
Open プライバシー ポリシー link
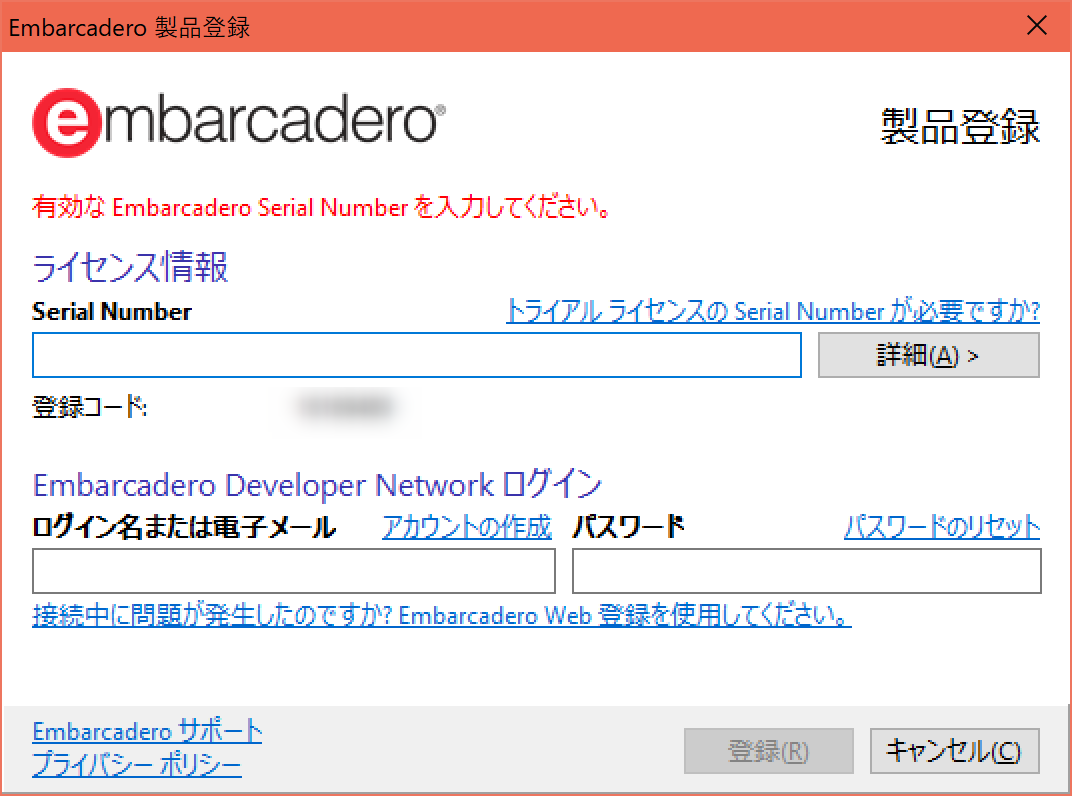click(137, 764)
